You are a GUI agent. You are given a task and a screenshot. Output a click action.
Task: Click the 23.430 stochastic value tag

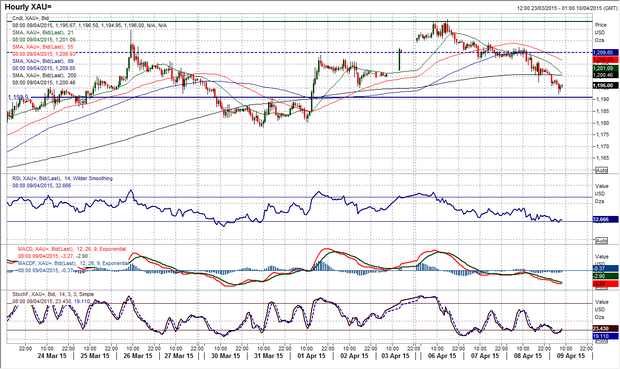pyautogui.click(x=605, y=328)
